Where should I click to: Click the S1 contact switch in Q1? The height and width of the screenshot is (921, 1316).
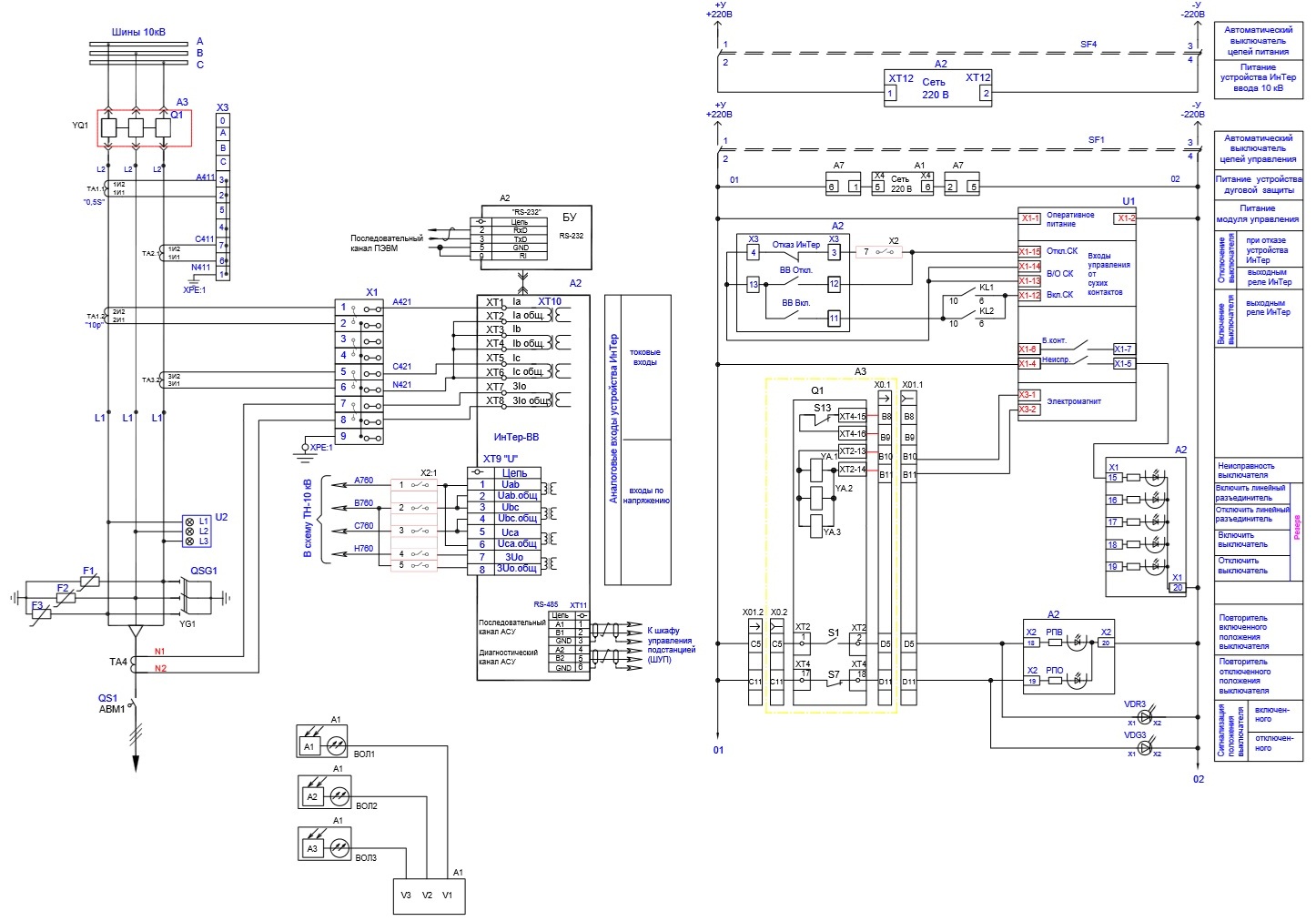[834, 642]
